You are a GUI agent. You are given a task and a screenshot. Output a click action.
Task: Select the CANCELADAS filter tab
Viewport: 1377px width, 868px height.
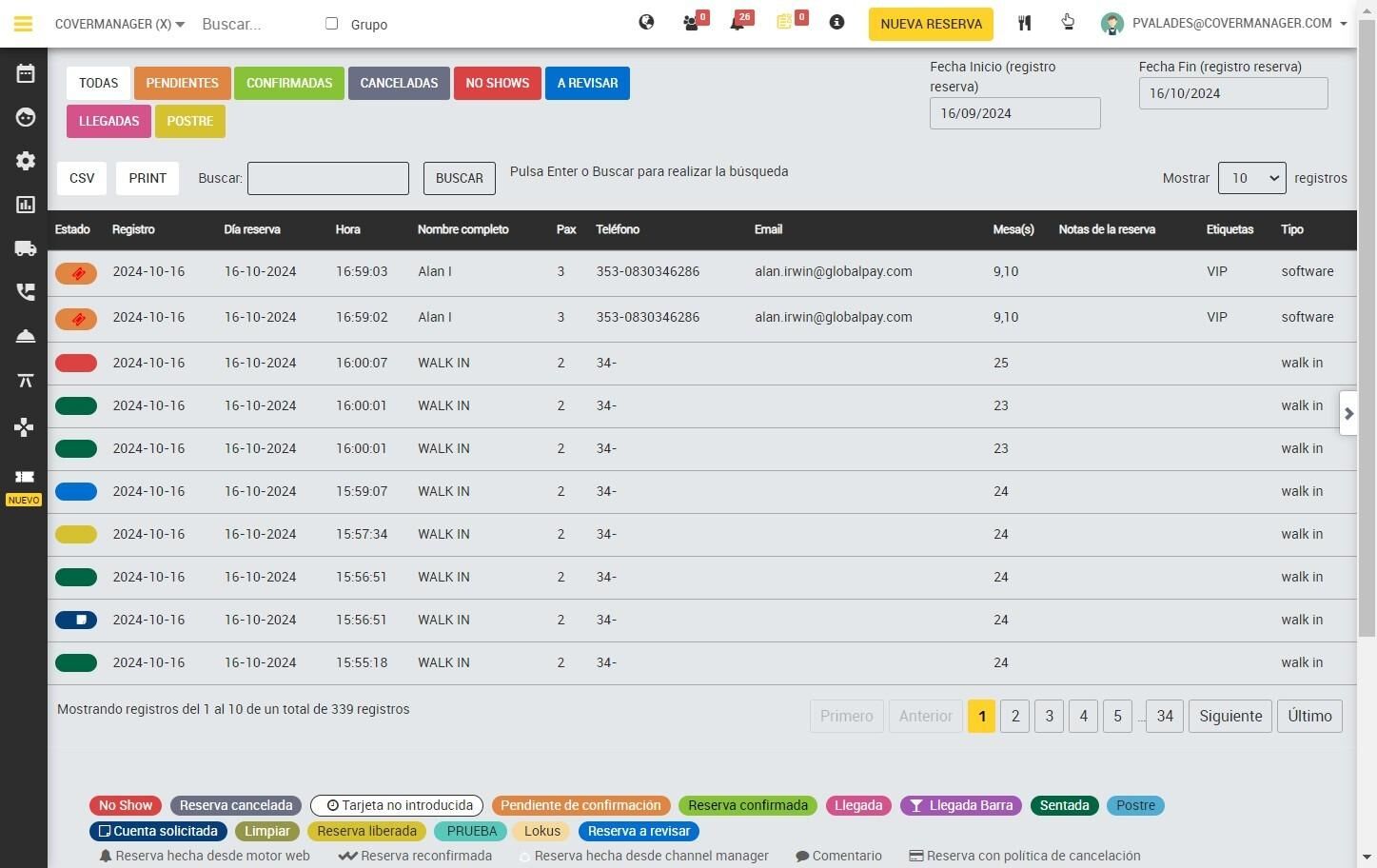(x=399, y=83)
